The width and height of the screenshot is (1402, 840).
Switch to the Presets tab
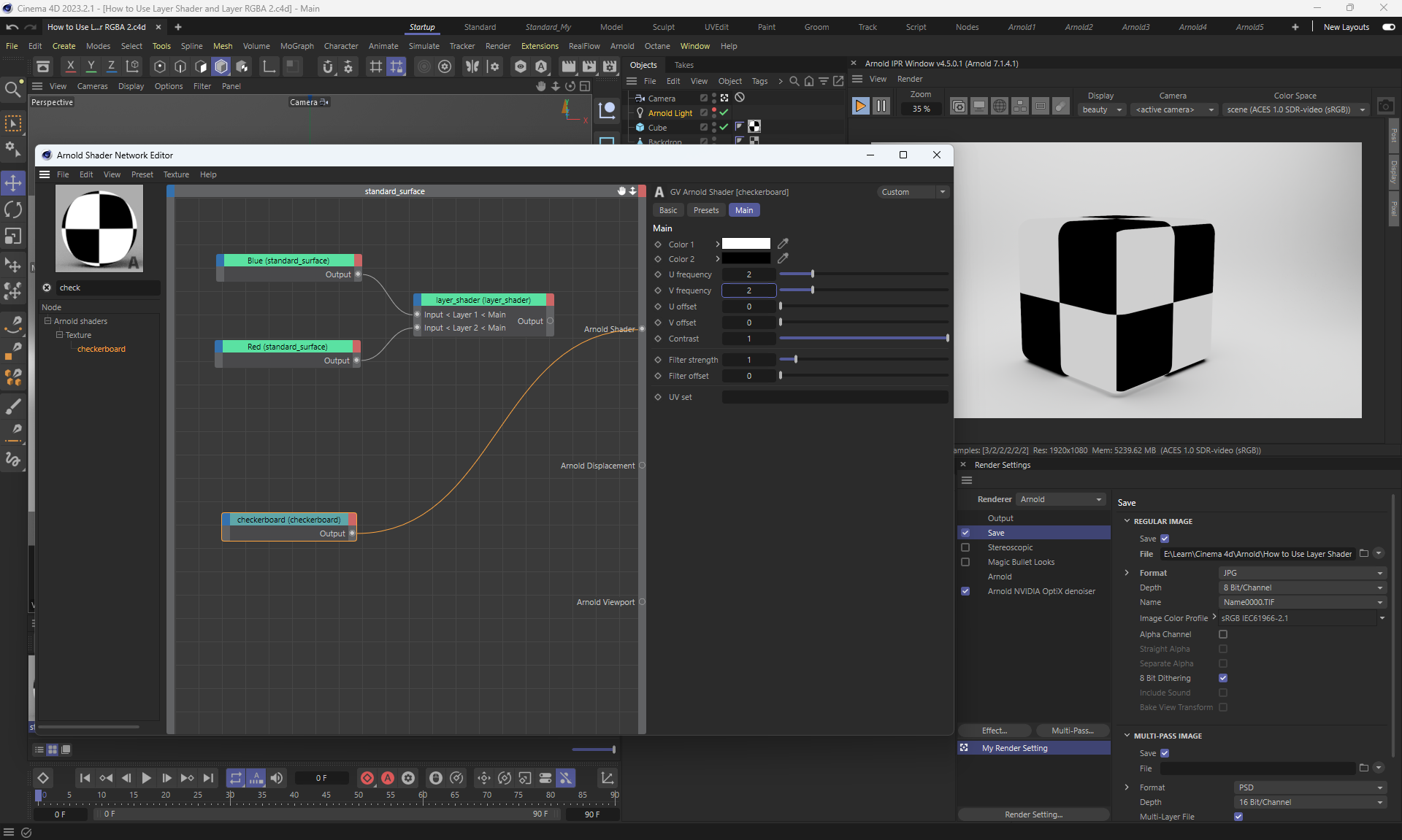705,210
